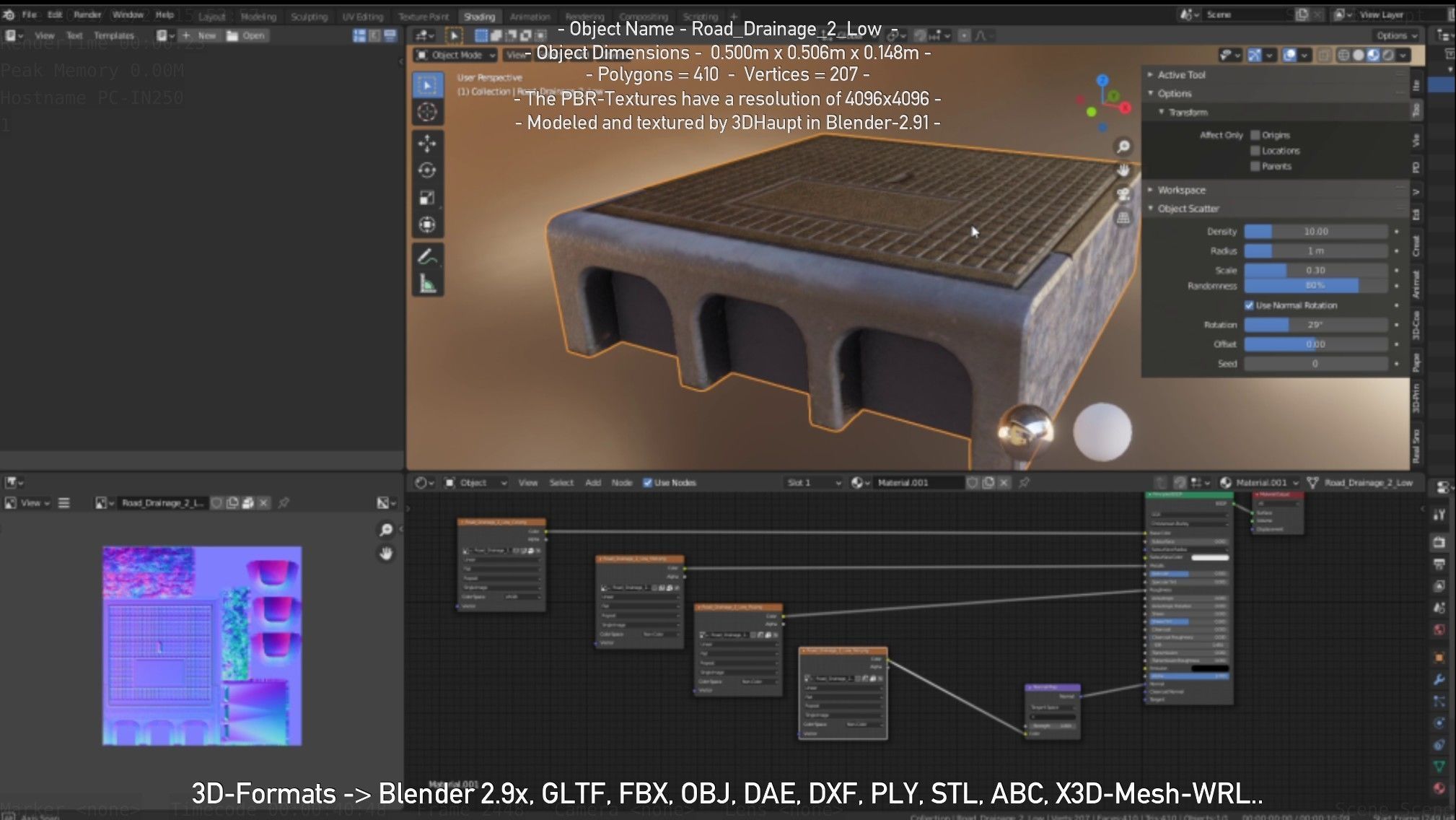Pin the image in image editor
The width and height of the screenshot is (1456, 820).
point(284,502)
